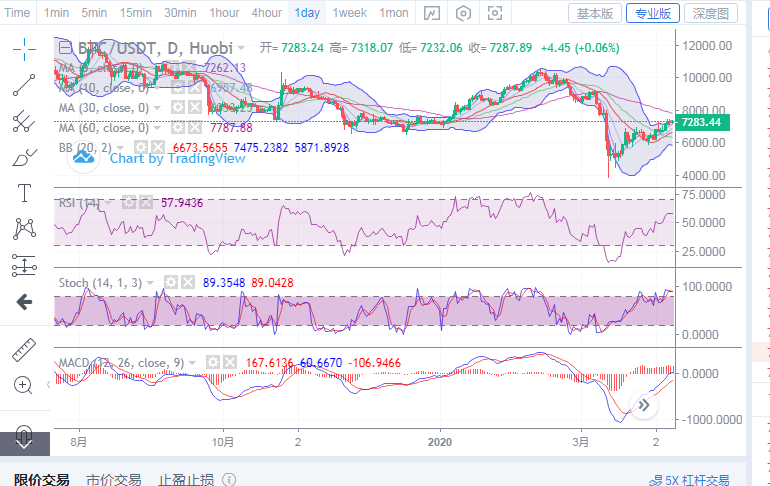The width and height of the screenshot is (770, 486).
Task: Open the 市价交易 trading tab
Action: [113, 480]
